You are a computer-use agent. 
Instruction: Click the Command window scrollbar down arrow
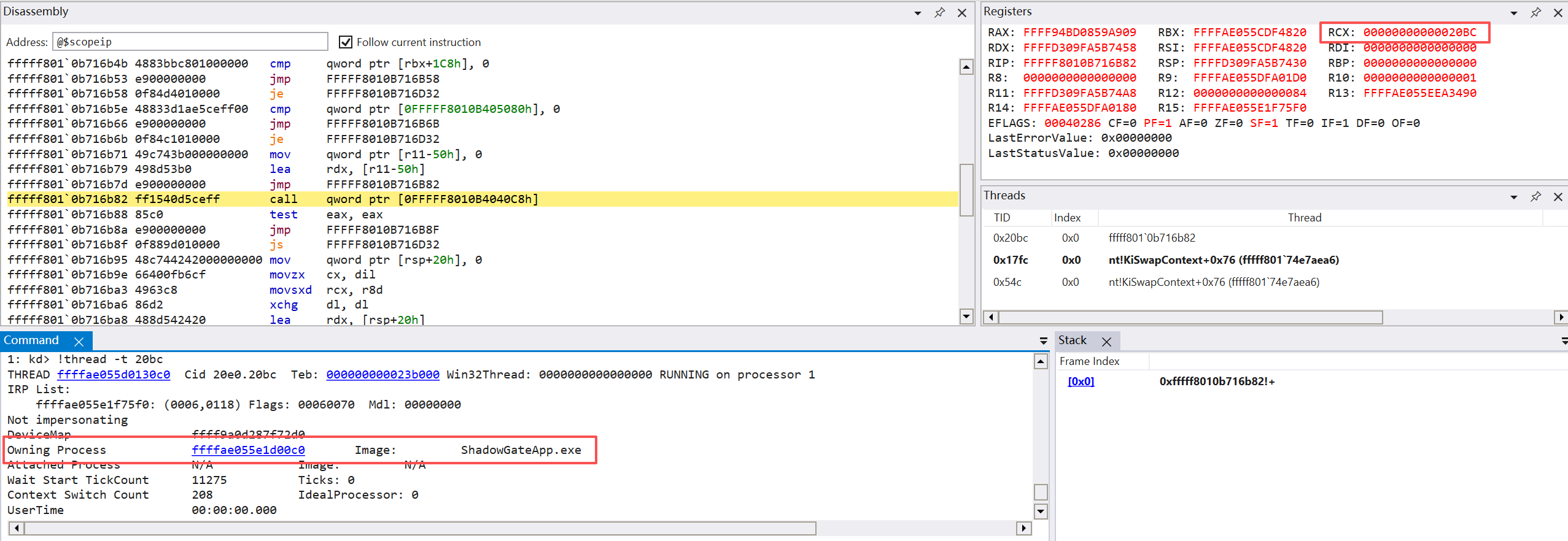tap(1041, 512)
